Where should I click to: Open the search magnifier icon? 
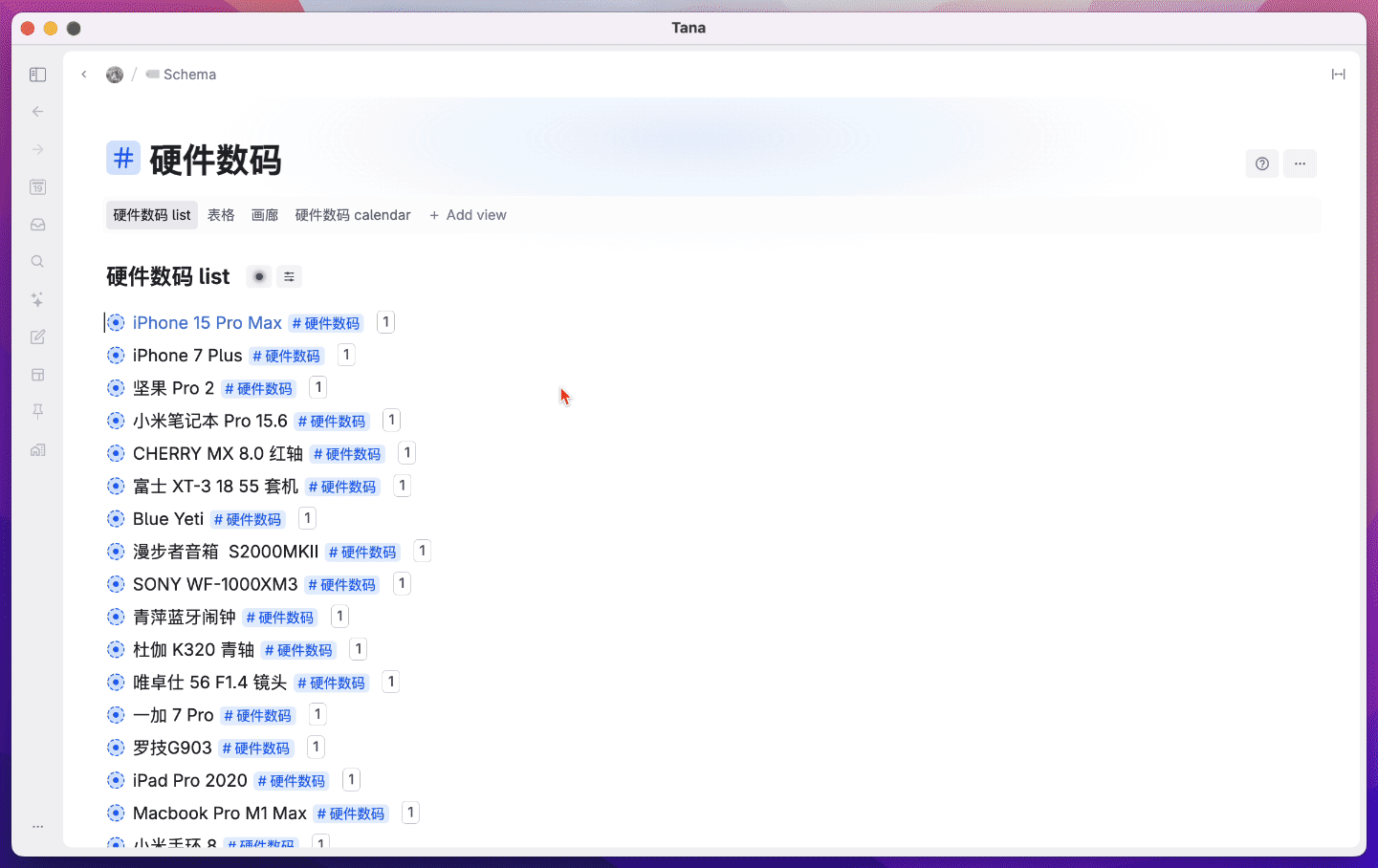37,262
